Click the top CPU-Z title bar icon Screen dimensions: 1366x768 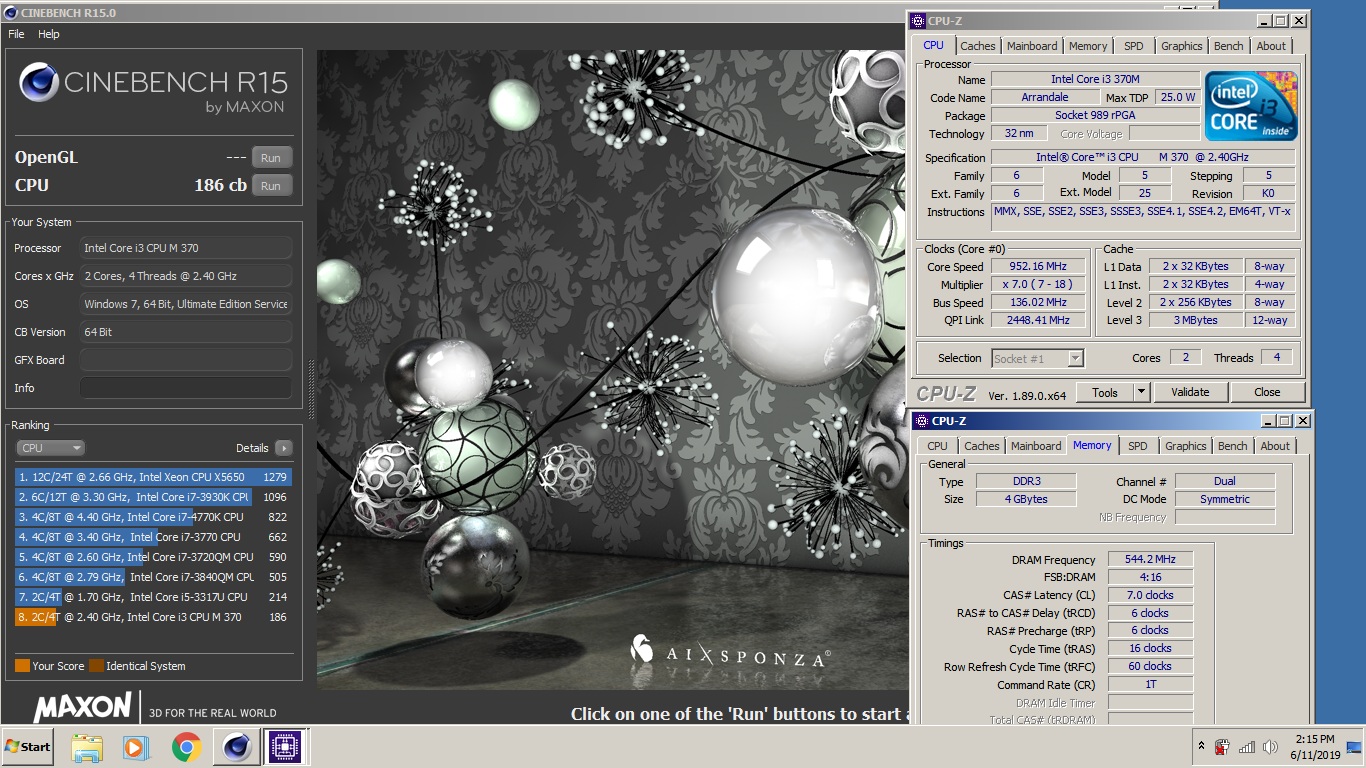pyautogui.click(x=918, y=20)
